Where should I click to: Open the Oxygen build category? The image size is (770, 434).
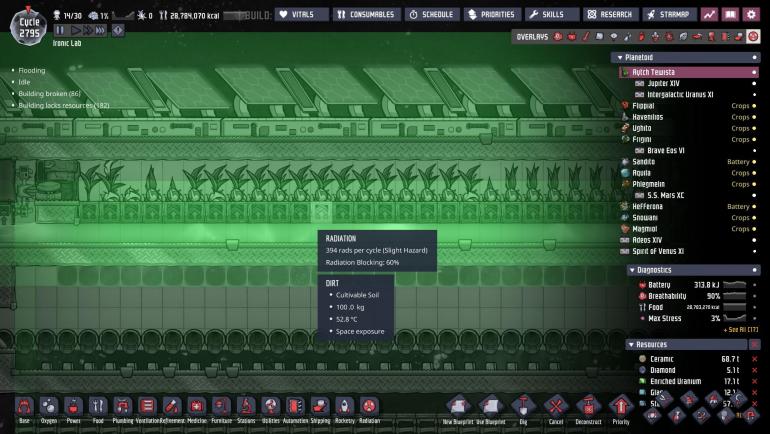coord(48,408)
